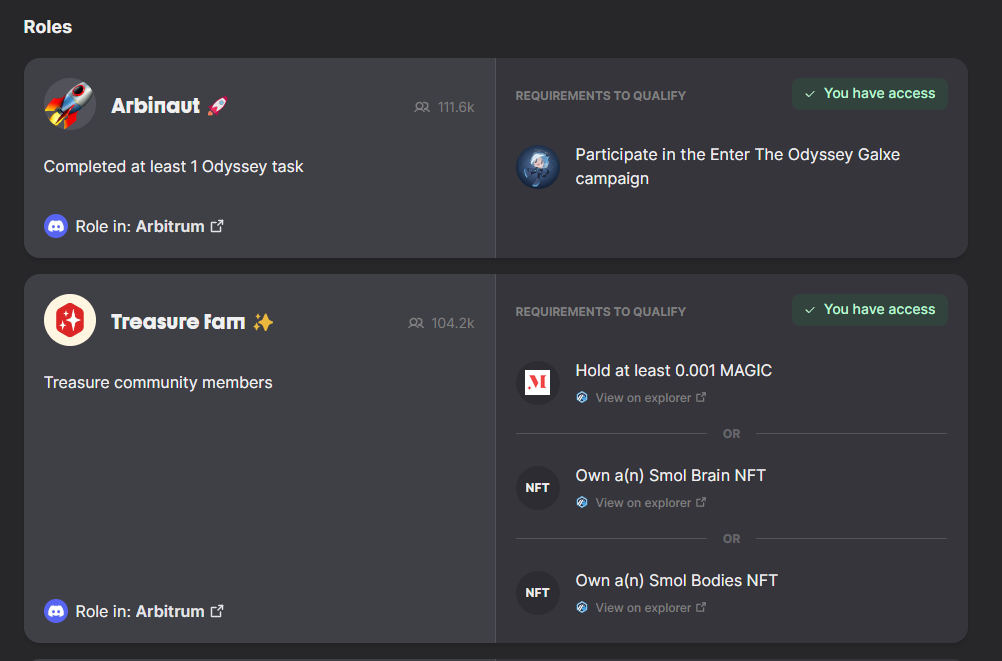Click Arbinaut member count 111.6k
The width and height of the screenshot is (1002, 661).
point(444,107)
